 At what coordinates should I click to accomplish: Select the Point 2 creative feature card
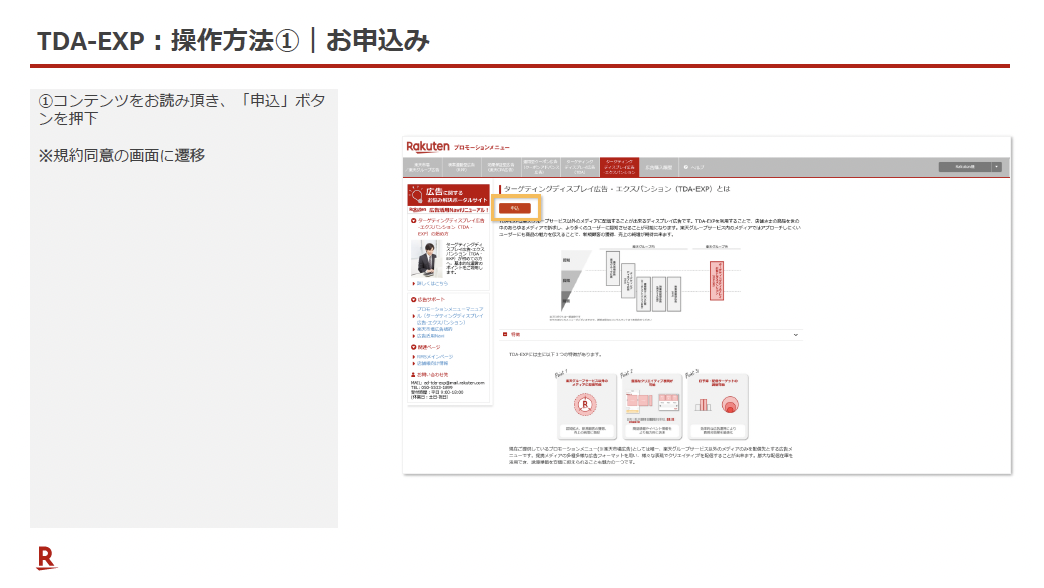[652, 406]
